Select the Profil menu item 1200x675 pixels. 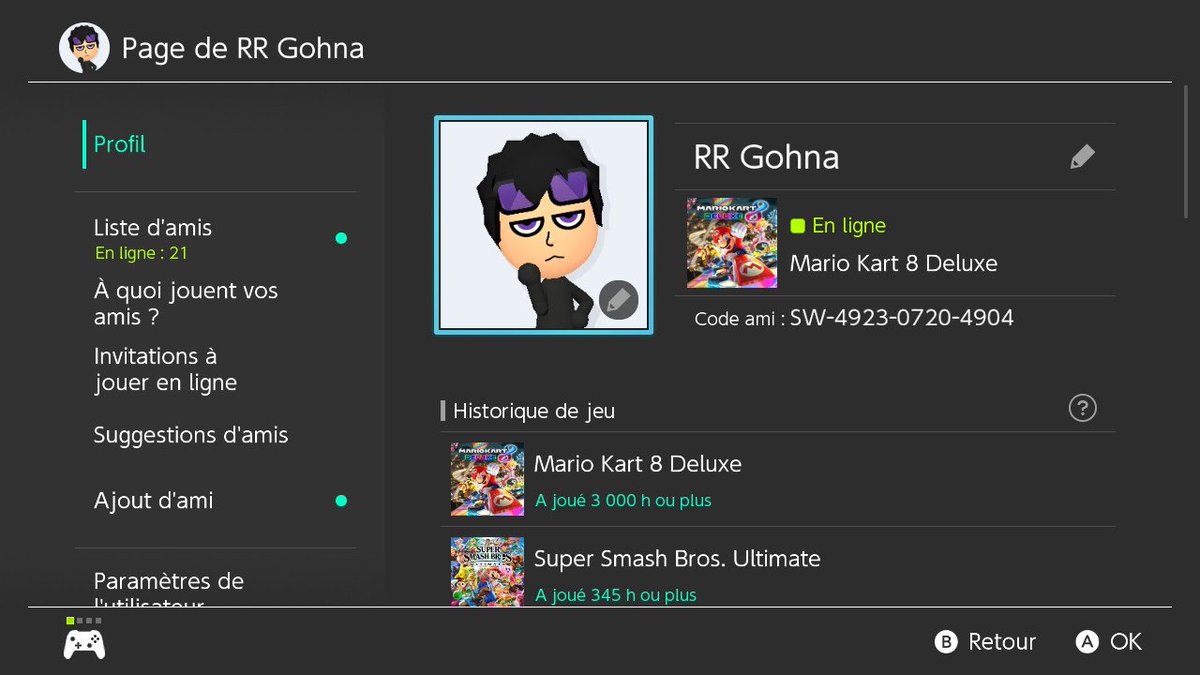pos(120,144)
